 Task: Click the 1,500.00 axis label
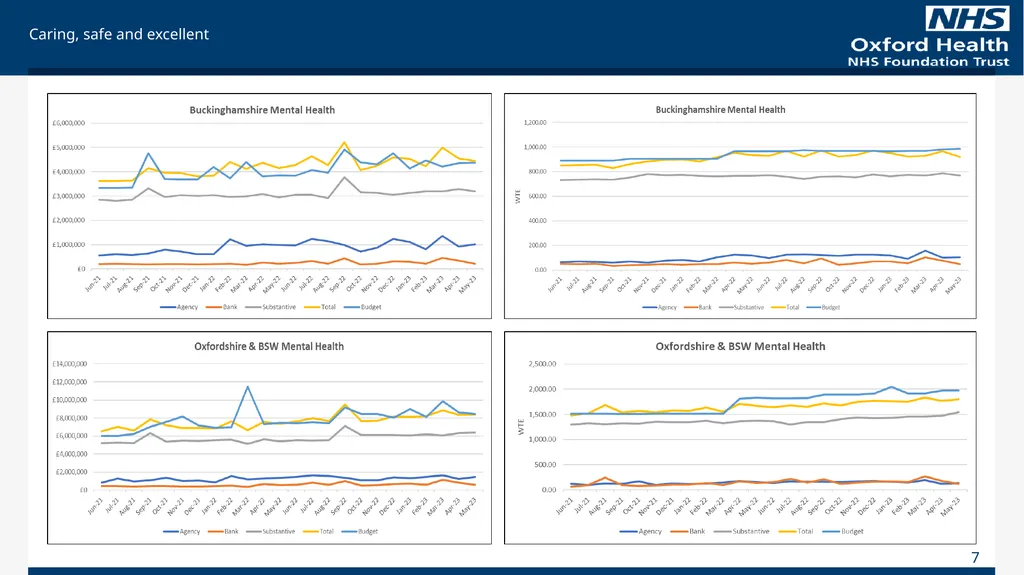click(x=543, y=415)
